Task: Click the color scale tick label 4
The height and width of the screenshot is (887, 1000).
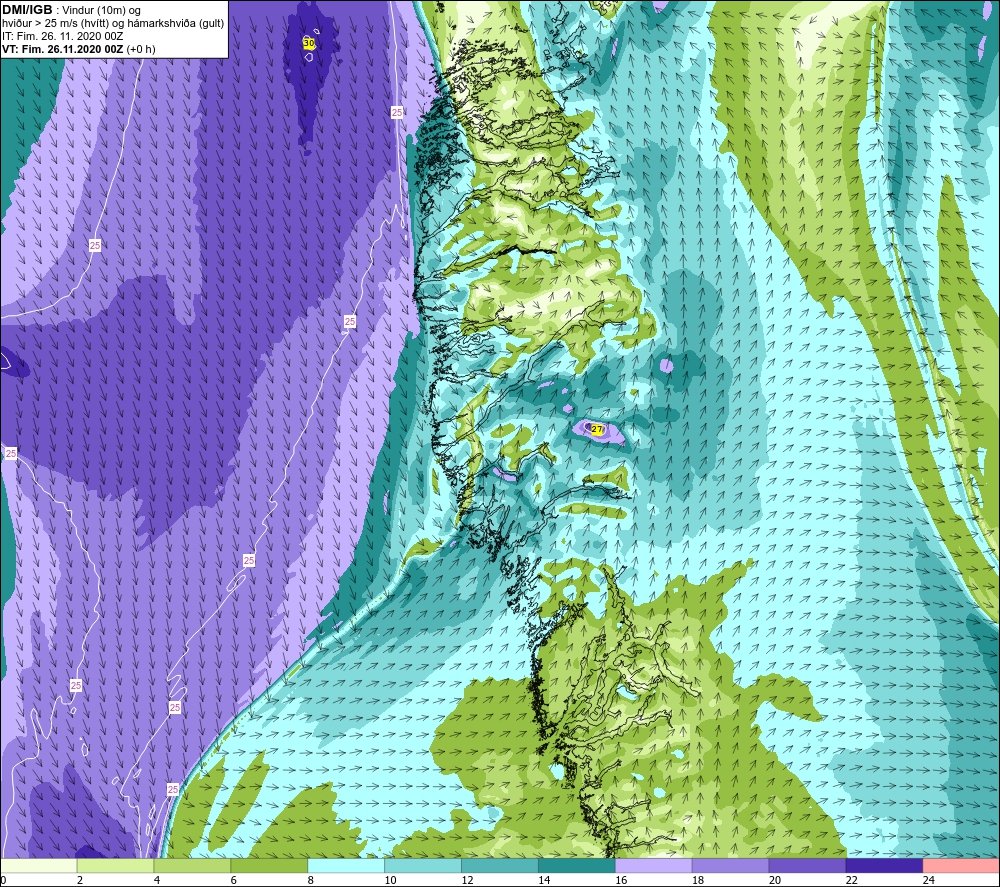Action: (157, 880)
